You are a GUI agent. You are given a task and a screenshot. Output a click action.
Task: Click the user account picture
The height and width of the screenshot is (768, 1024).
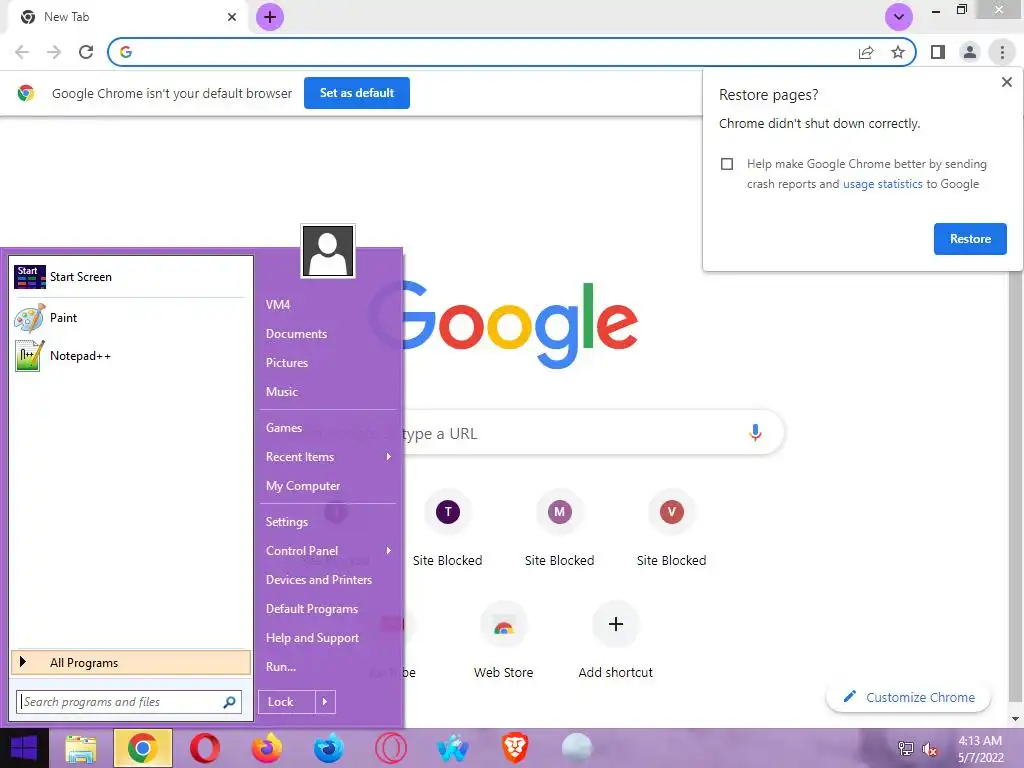click(x=328, y=251)
